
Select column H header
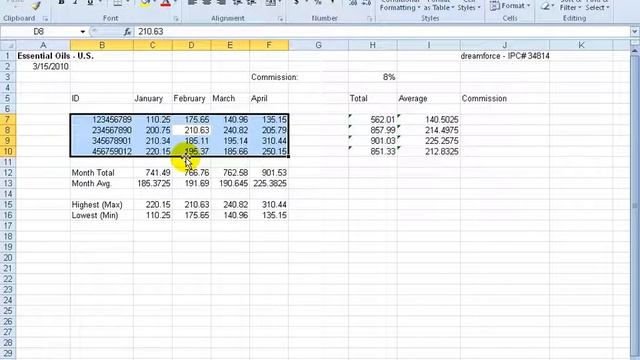(x=372, y=45)
